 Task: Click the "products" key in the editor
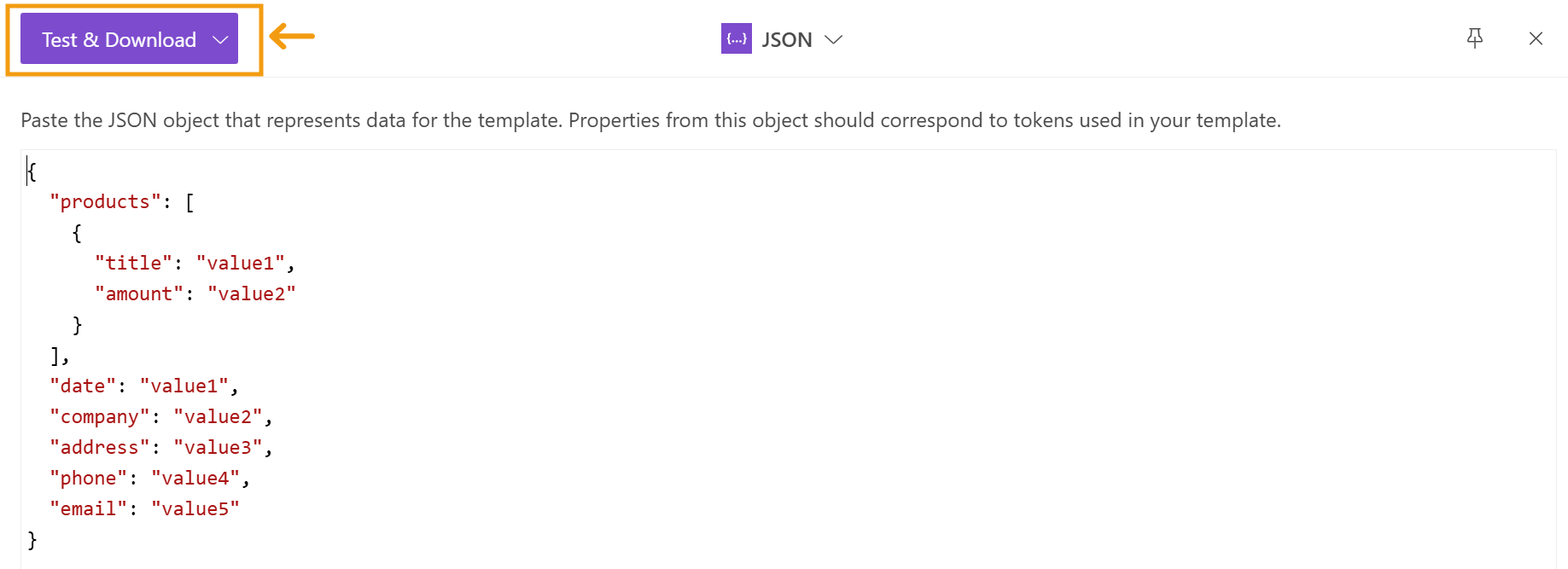(x=105, y=202)
